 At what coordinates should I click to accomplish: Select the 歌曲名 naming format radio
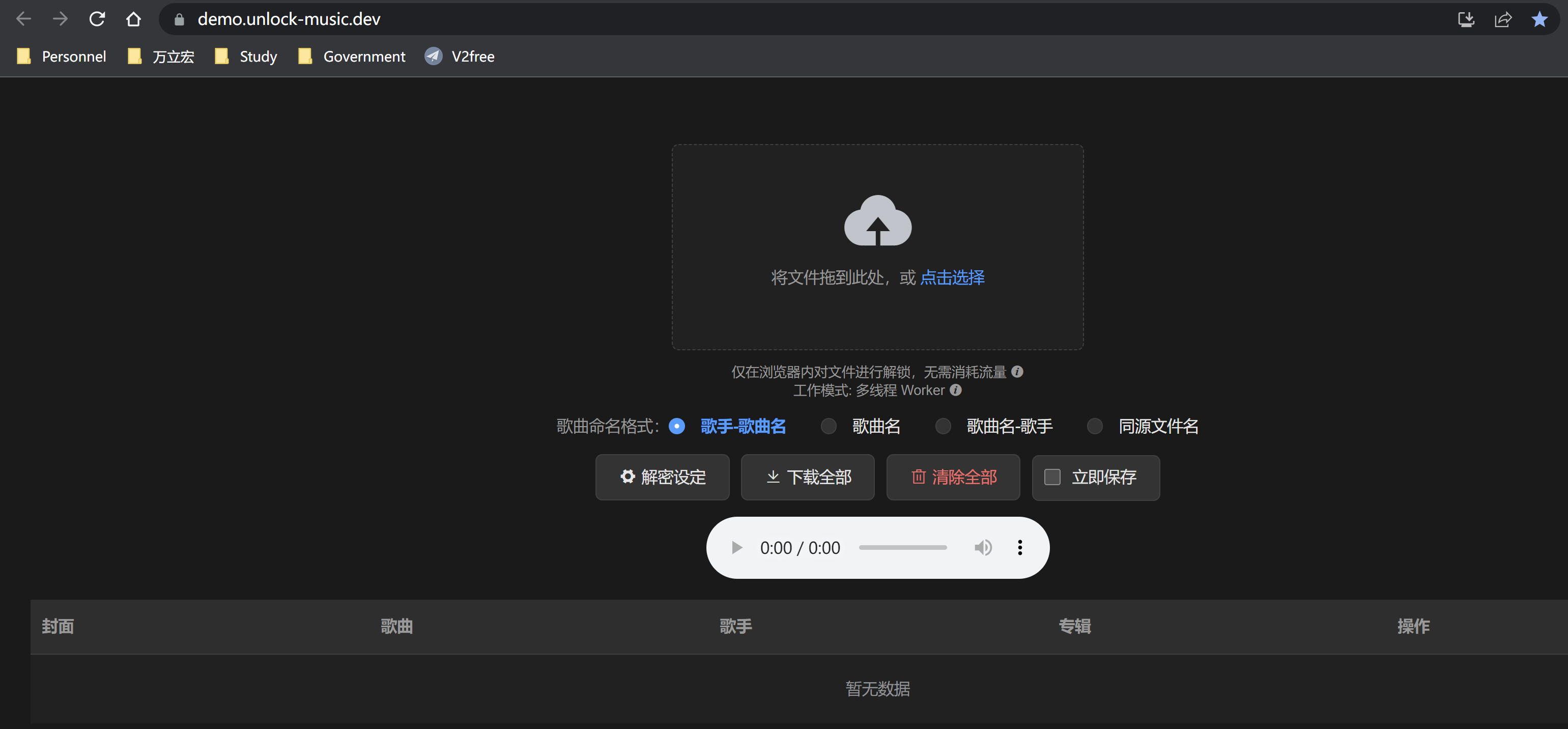point(829,426)
